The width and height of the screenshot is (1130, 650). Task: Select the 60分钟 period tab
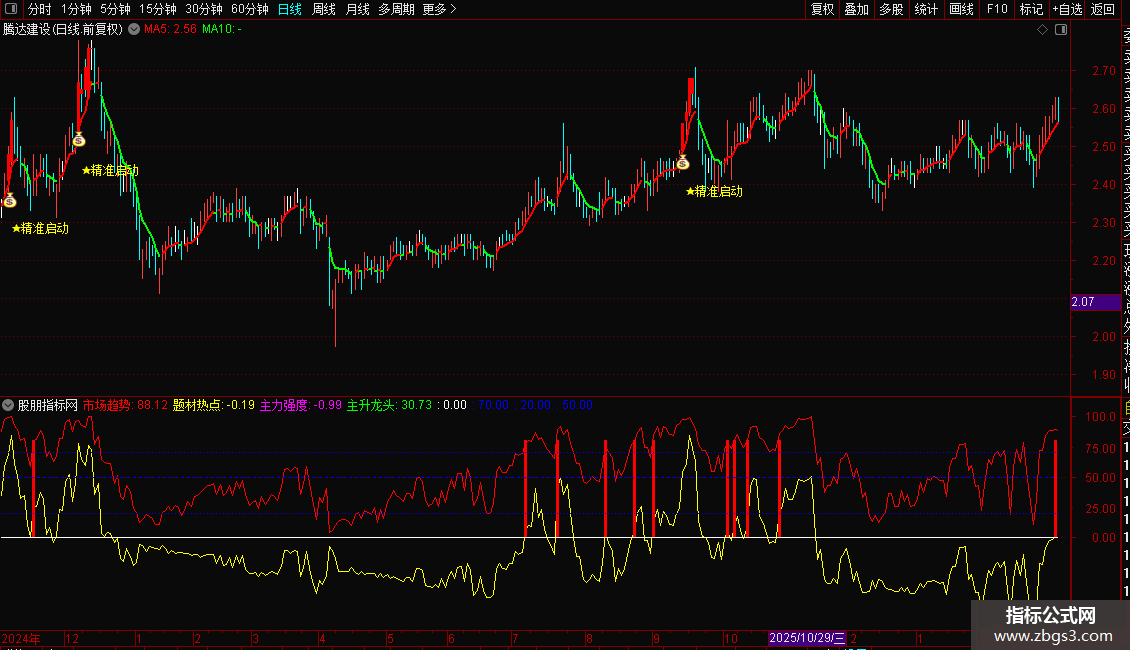click(x=249, y=9)
